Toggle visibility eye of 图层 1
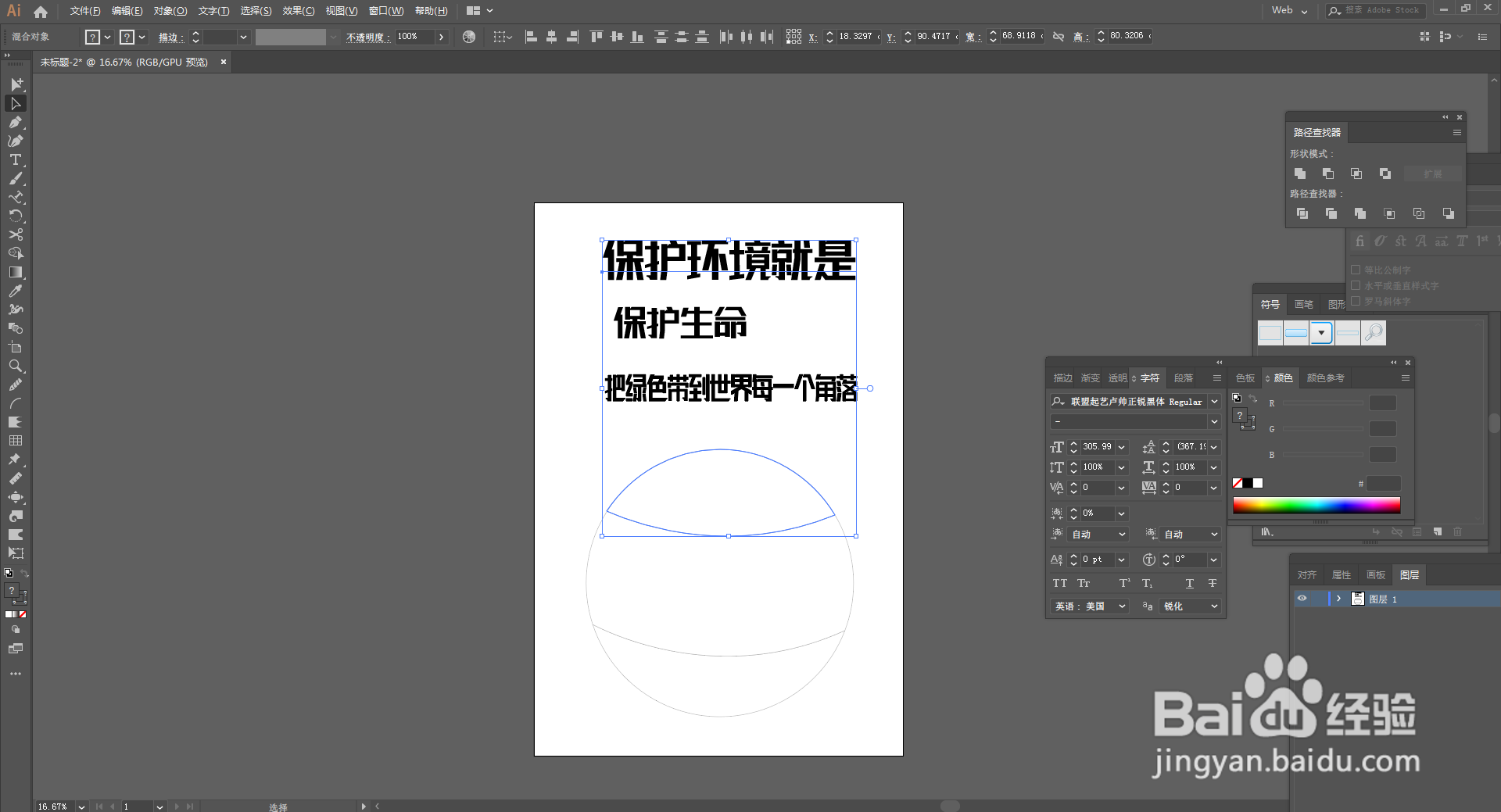This screenshot has width=1501, height=812. pos(1302,599)
